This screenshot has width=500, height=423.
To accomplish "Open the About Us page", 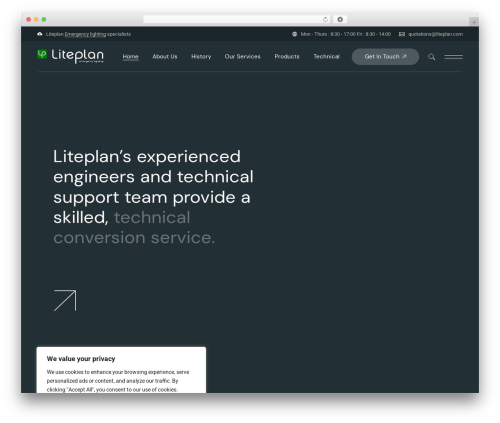I will pos(165,57).
